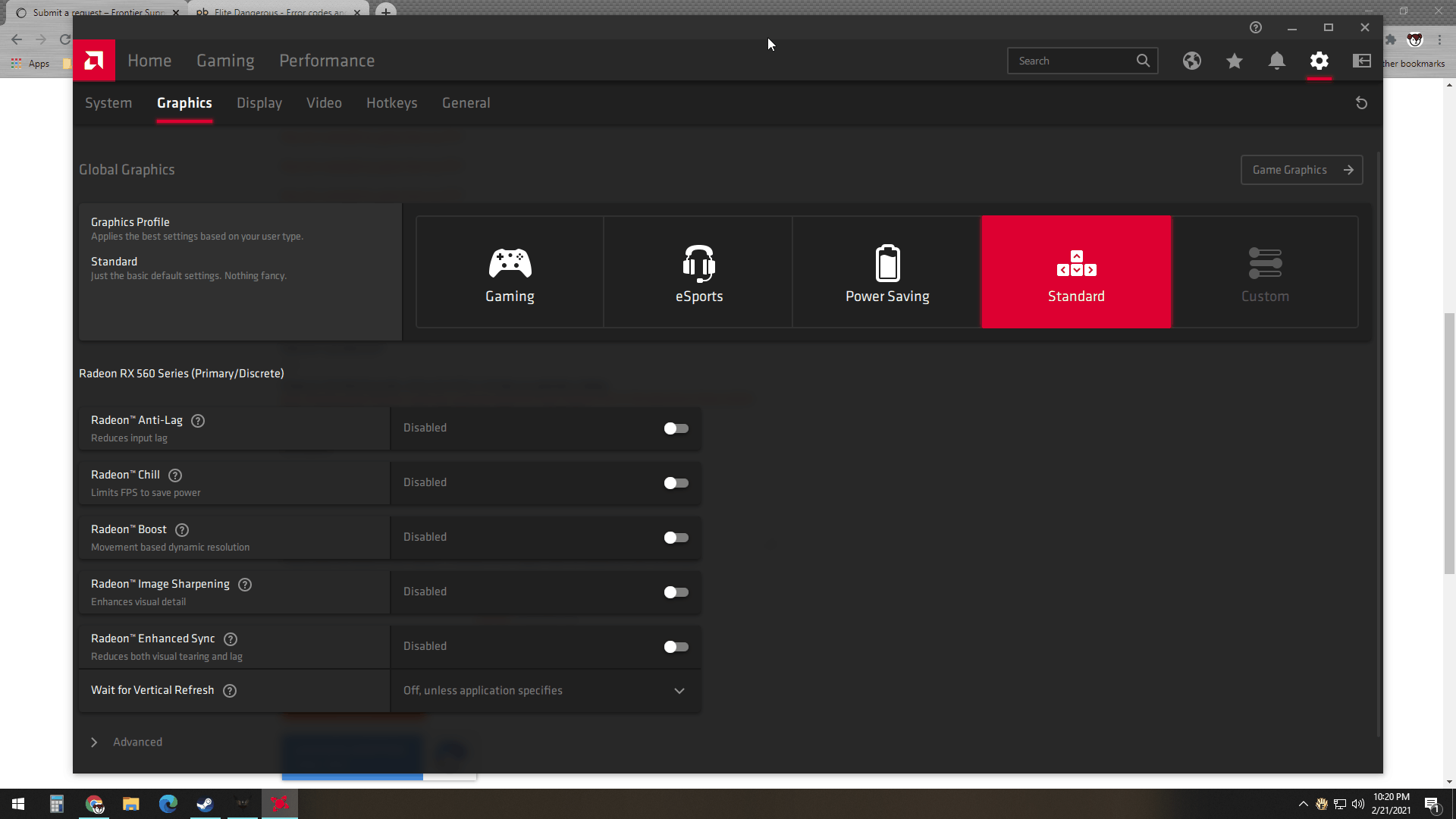Image resolution: width=1456 pixels, height=819 pixels.
Task: Toggle the sidebar panel icon
Action: tap(1362, 61)
